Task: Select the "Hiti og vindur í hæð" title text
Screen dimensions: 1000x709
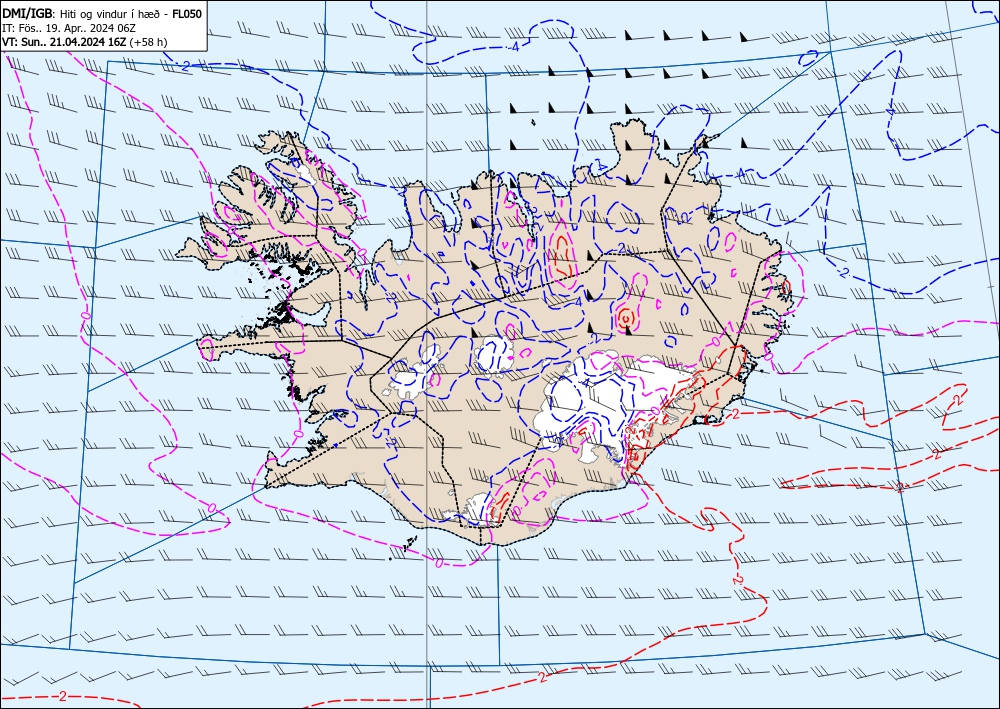Action: [x=110, y=14]
